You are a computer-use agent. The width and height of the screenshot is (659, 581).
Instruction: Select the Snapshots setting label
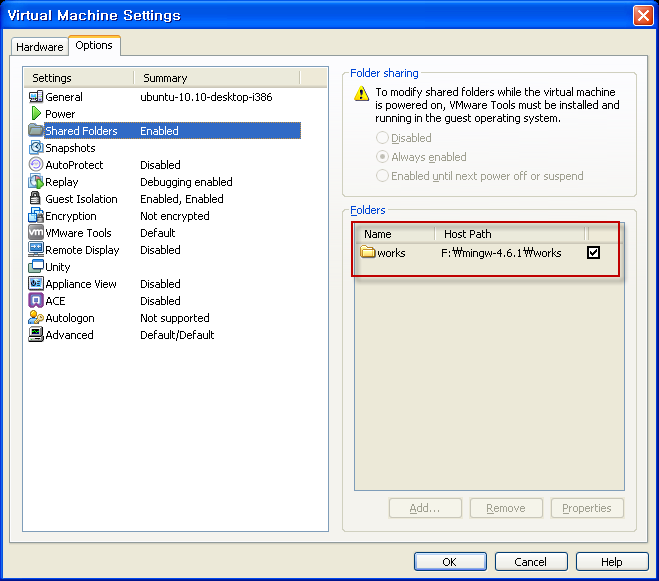(x=70, y=148)
